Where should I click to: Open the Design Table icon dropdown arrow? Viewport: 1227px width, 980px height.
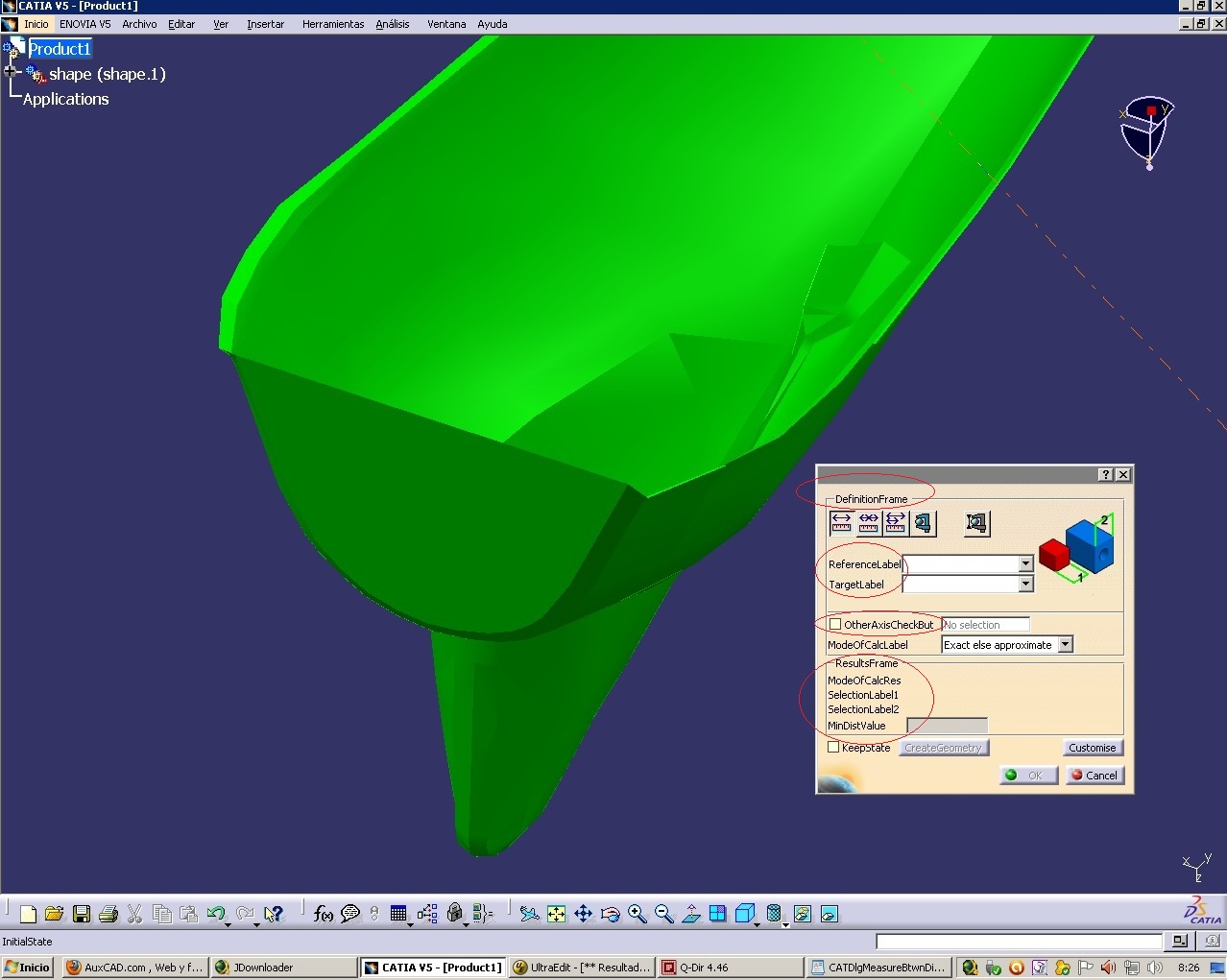click(x=411, y=923)
